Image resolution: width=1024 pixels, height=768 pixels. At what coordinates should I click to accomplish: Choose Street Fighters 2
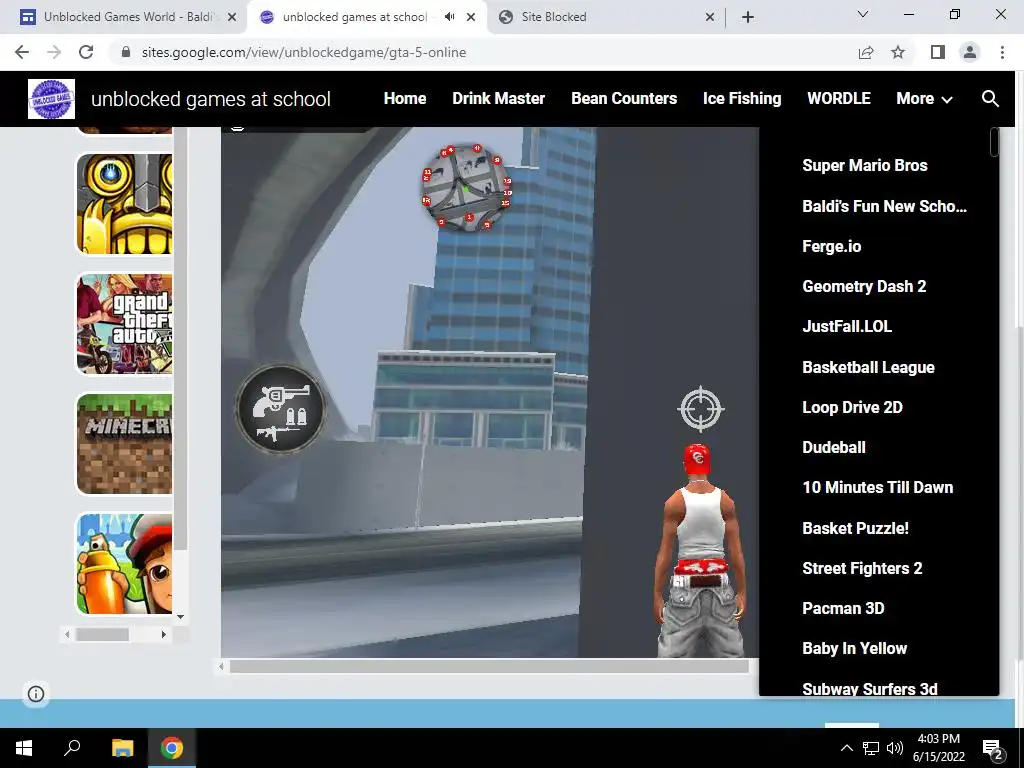pos(862,568)
